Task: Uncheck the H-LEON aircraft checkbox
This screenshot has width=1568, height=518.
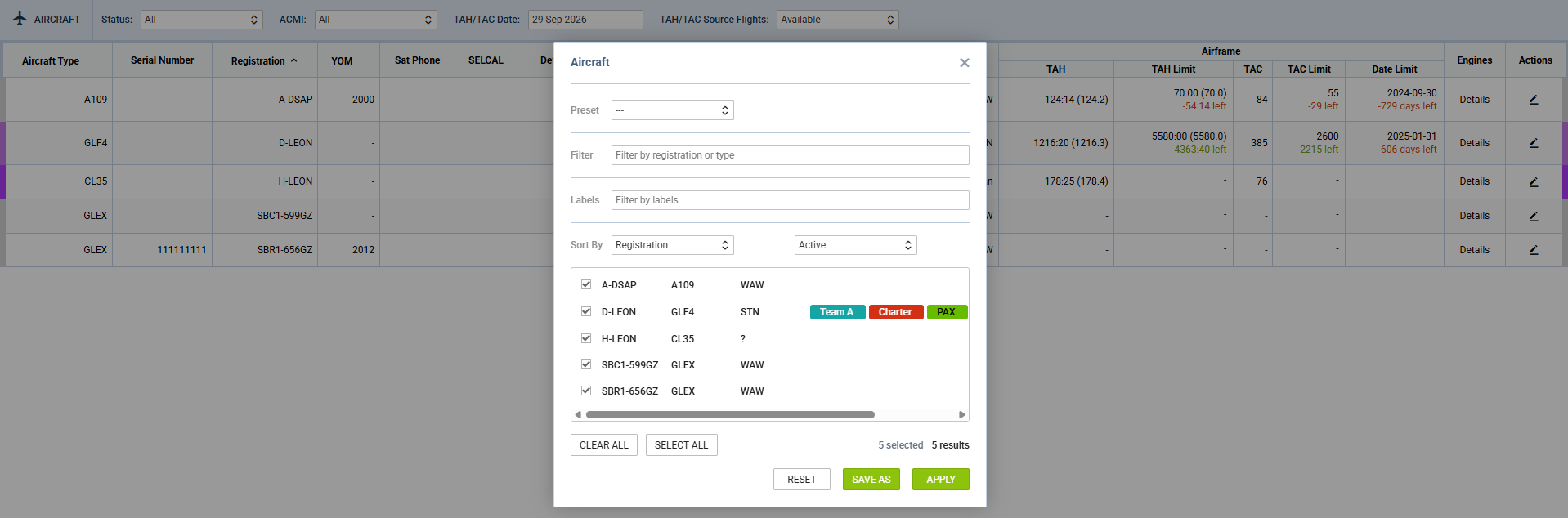Action: click(586, 338)
